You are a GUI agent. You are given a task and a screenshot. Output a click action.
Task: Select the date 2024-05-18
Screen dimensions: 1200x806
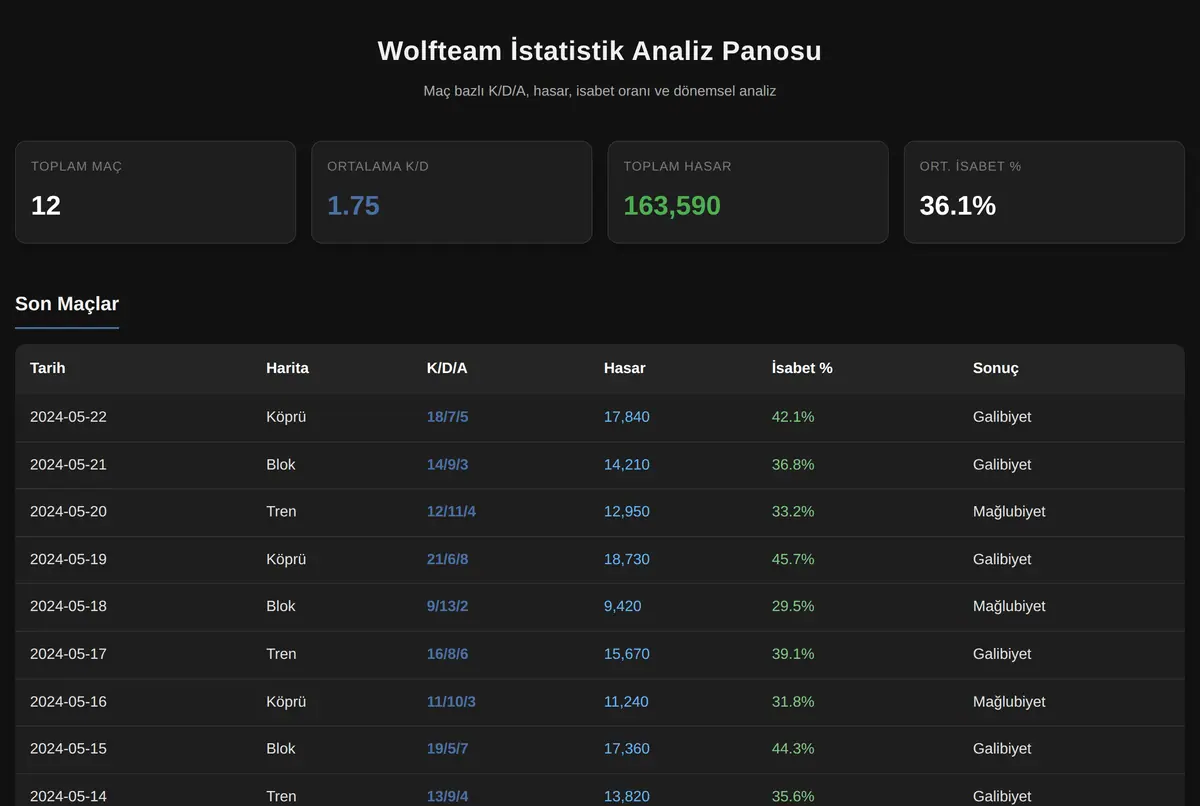[x=68, y=607]
